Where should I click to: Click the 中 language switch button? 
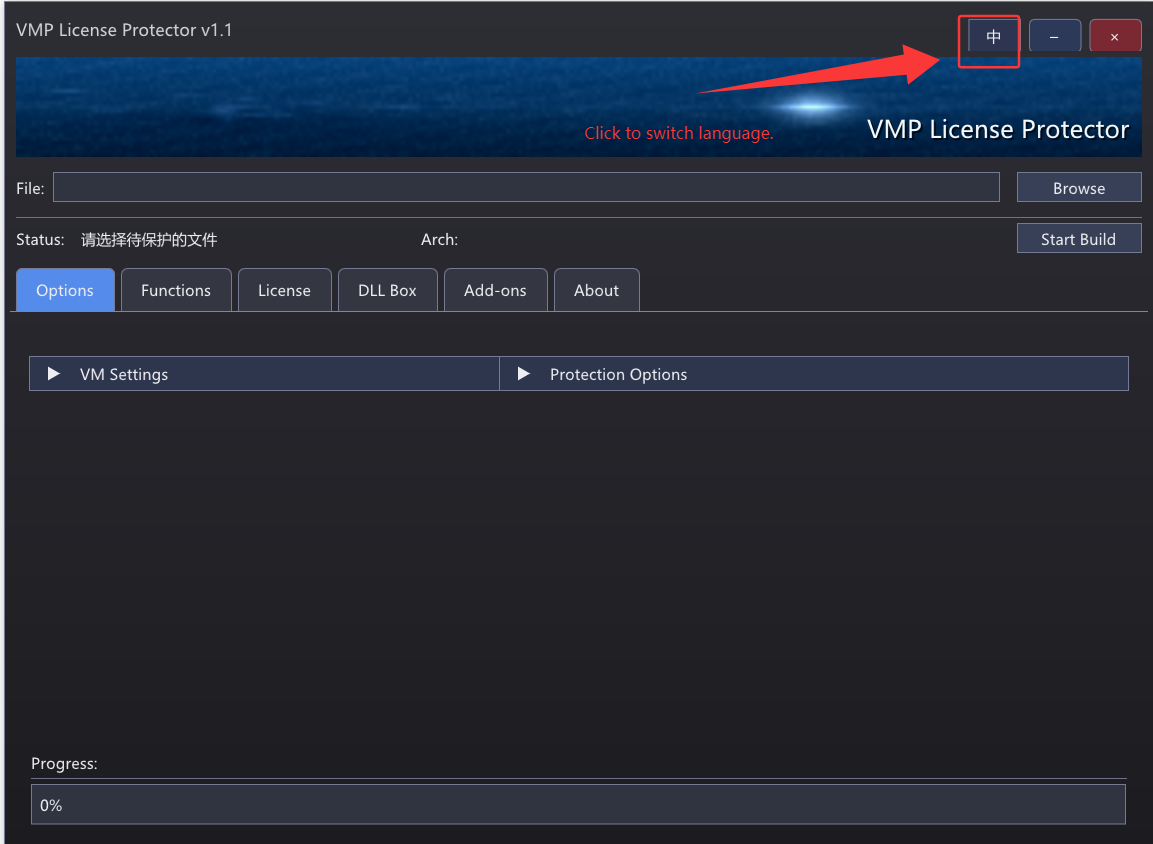(993, 37)
